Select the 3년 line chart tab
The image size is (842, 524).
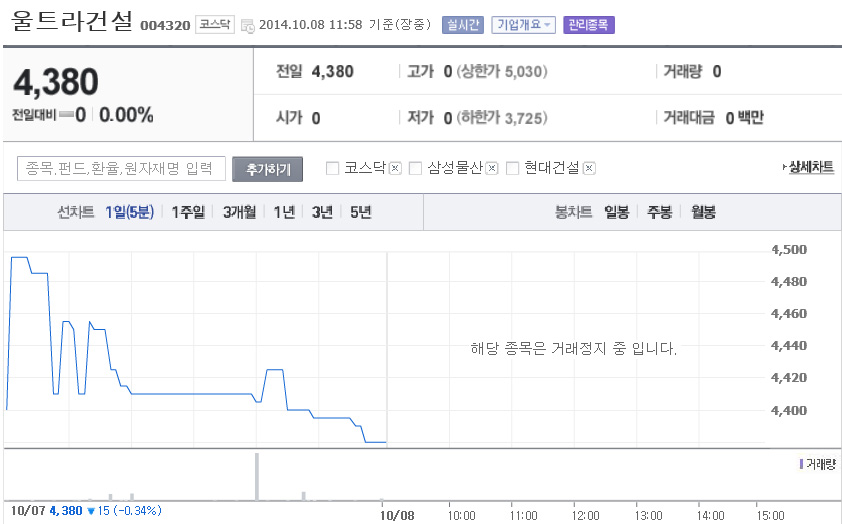(322, 212)
